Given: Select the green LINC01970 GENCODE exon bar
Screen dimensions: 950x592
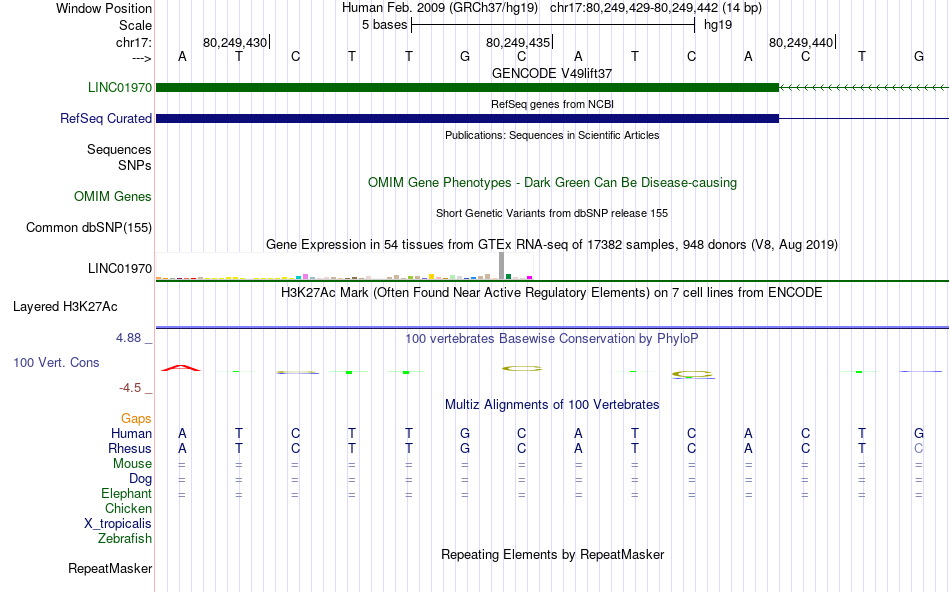Looking at the screenshot, I should (467, 88).
